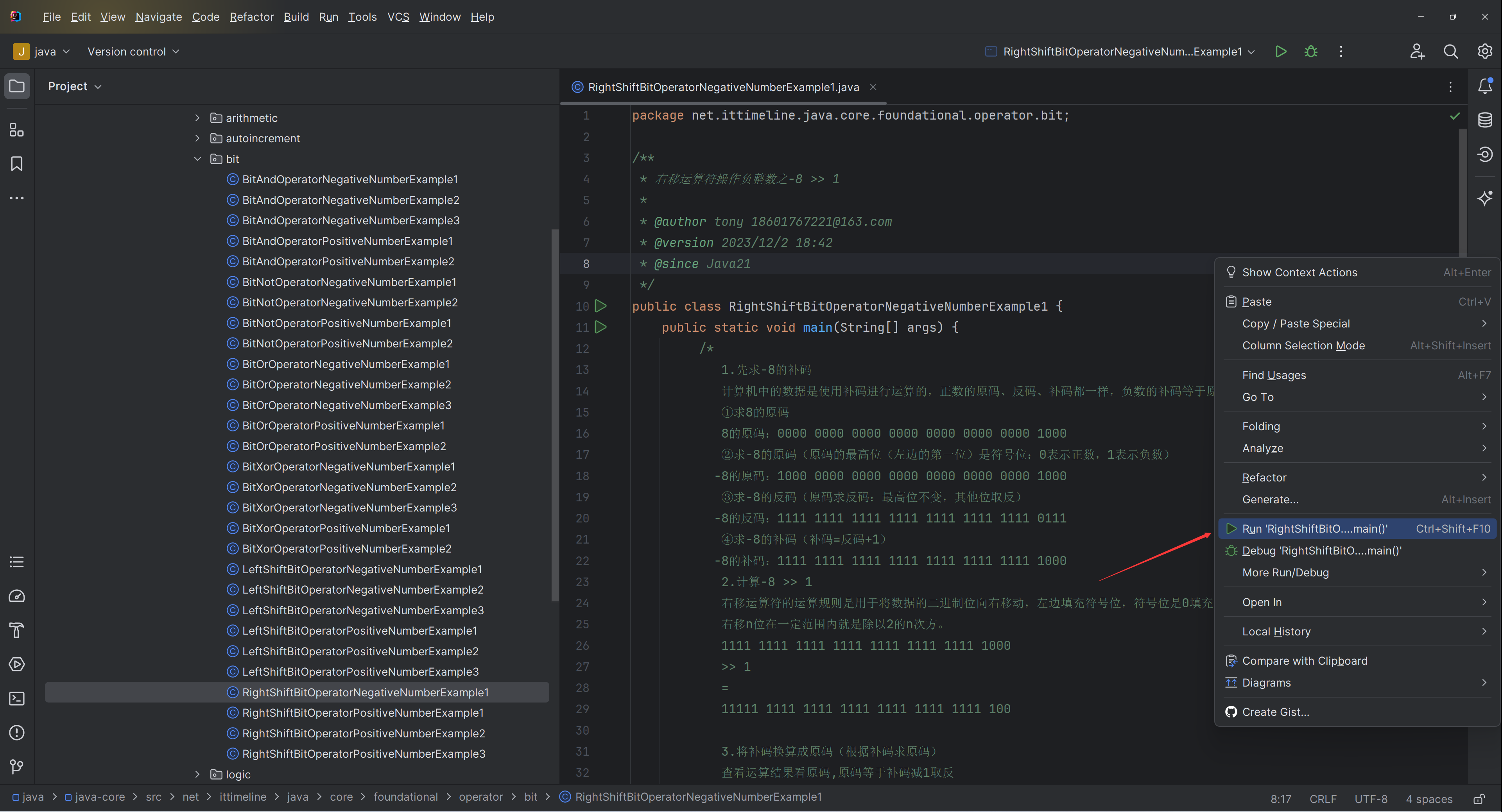Expand the arithmetic folder
Screen dimensions: 1502x812
[197, 118]
